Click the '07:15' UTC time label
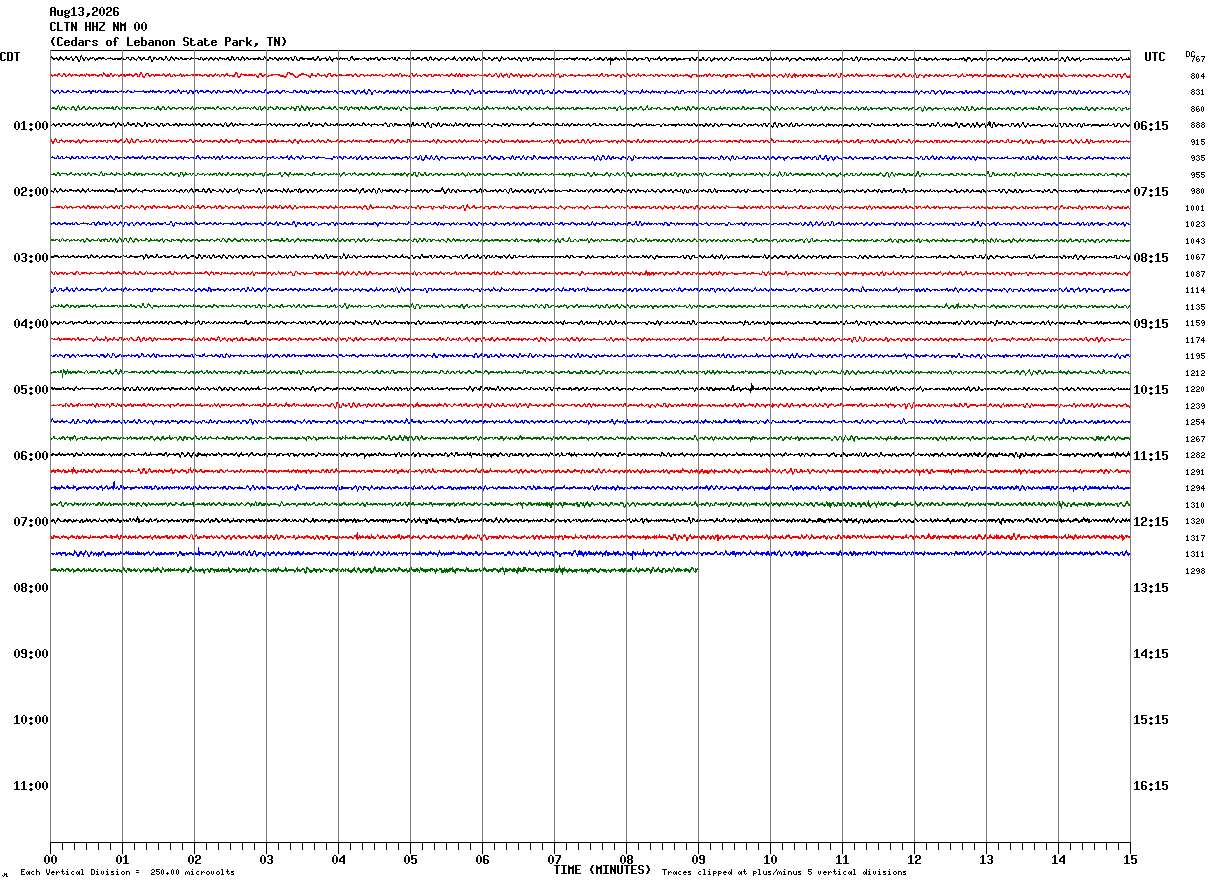Viewport: 1210px width, 886px height. coord(1151,192)
